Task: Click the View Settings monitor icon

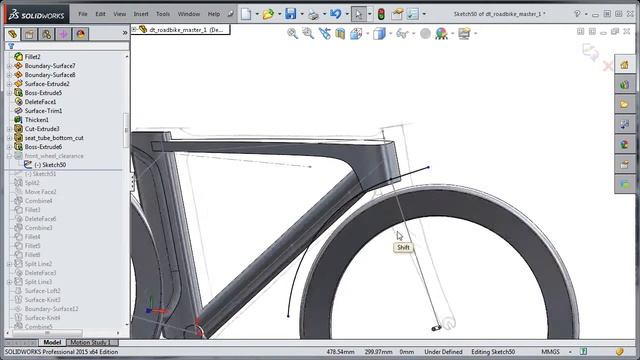Action: [x=464, y=33]
